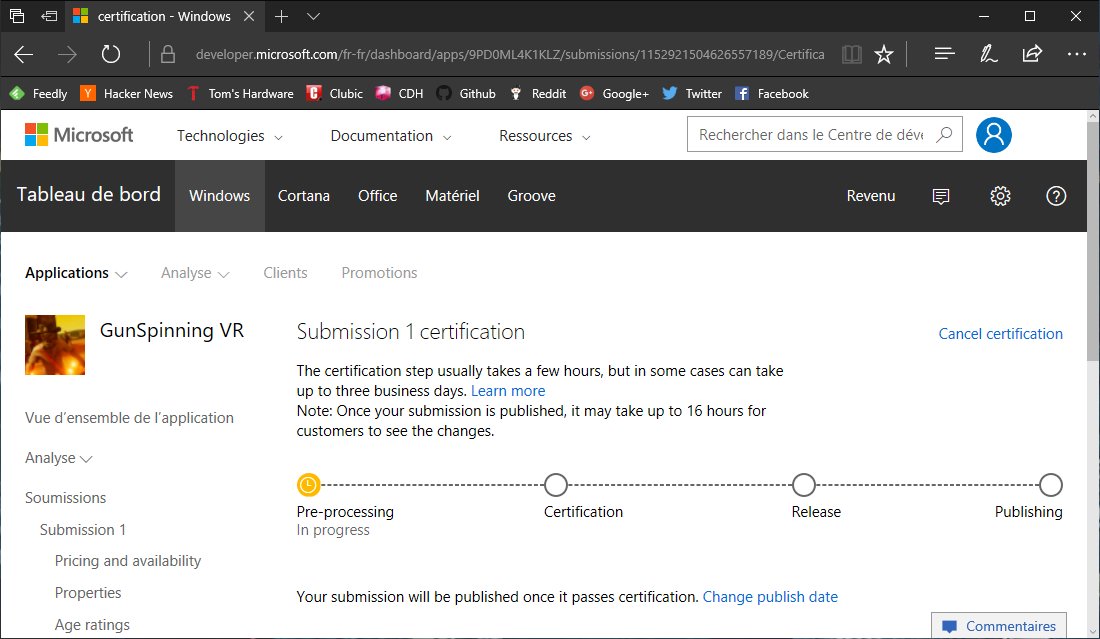Image resolution: width=1100 pixels, height=639 pixels.
Task: Click the search magnifier icon
Action: click(x=944, y=134)
